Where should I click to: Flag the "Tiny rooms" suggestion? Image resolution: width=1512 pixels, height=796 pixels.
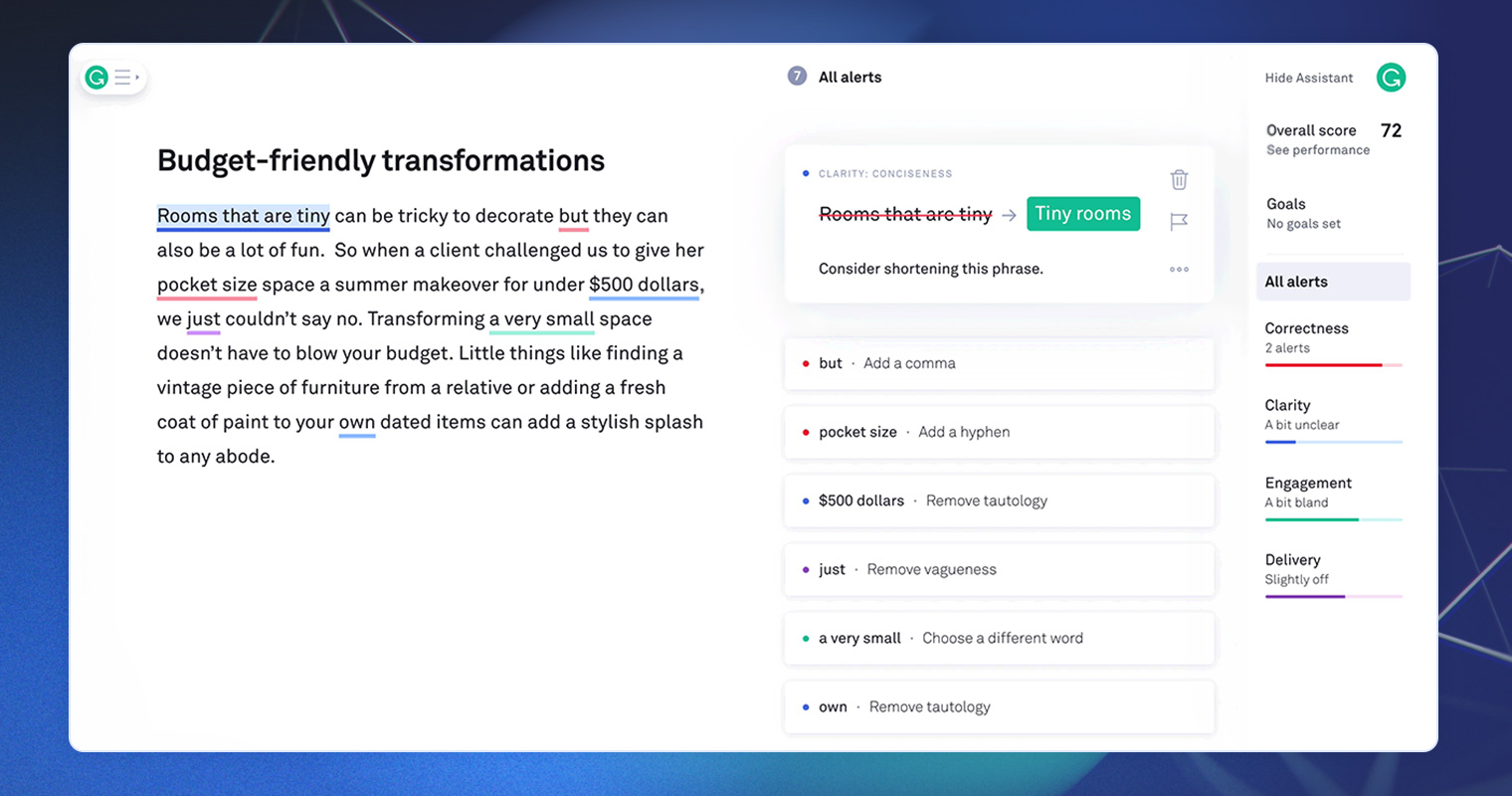(1179, 221)
